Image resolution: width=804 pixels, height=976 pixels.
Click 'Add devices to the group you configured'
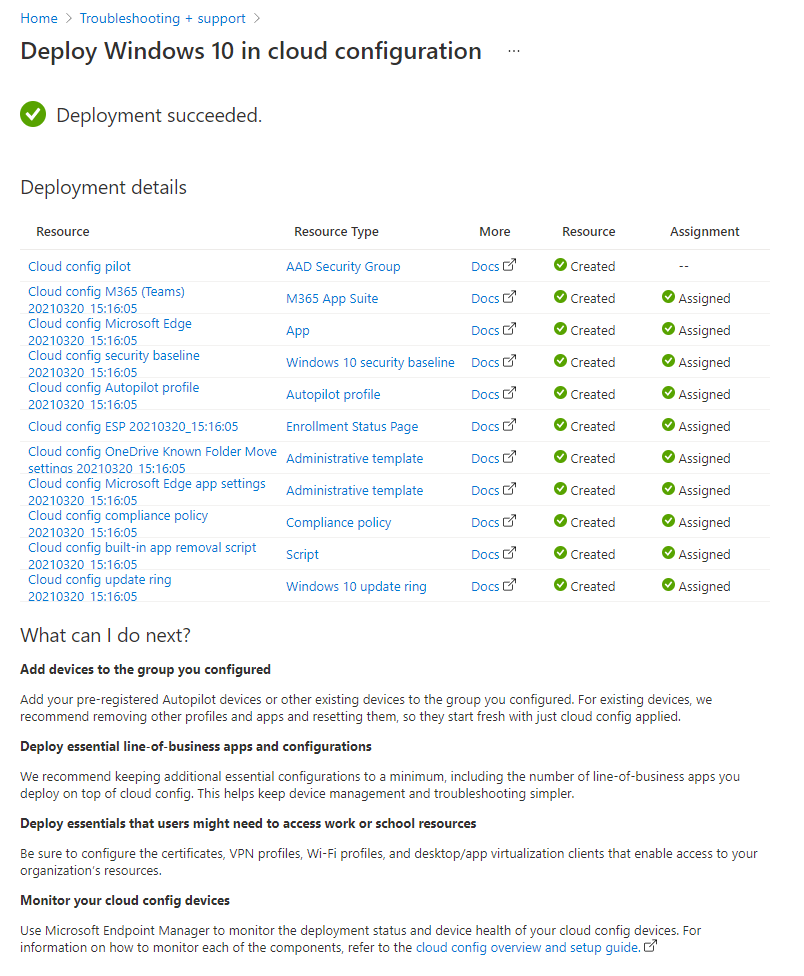[146, 669]
